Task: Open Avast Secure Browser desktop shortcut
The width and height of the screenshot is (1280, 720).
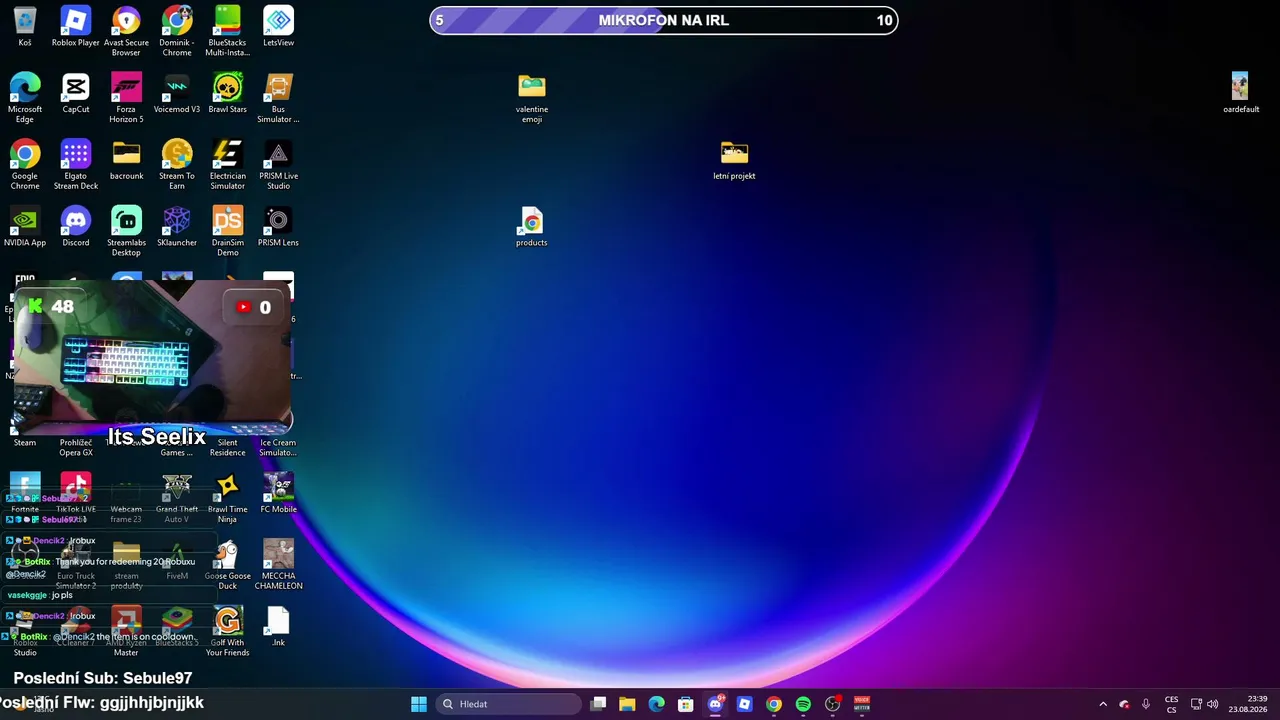Action: [126, 31]
